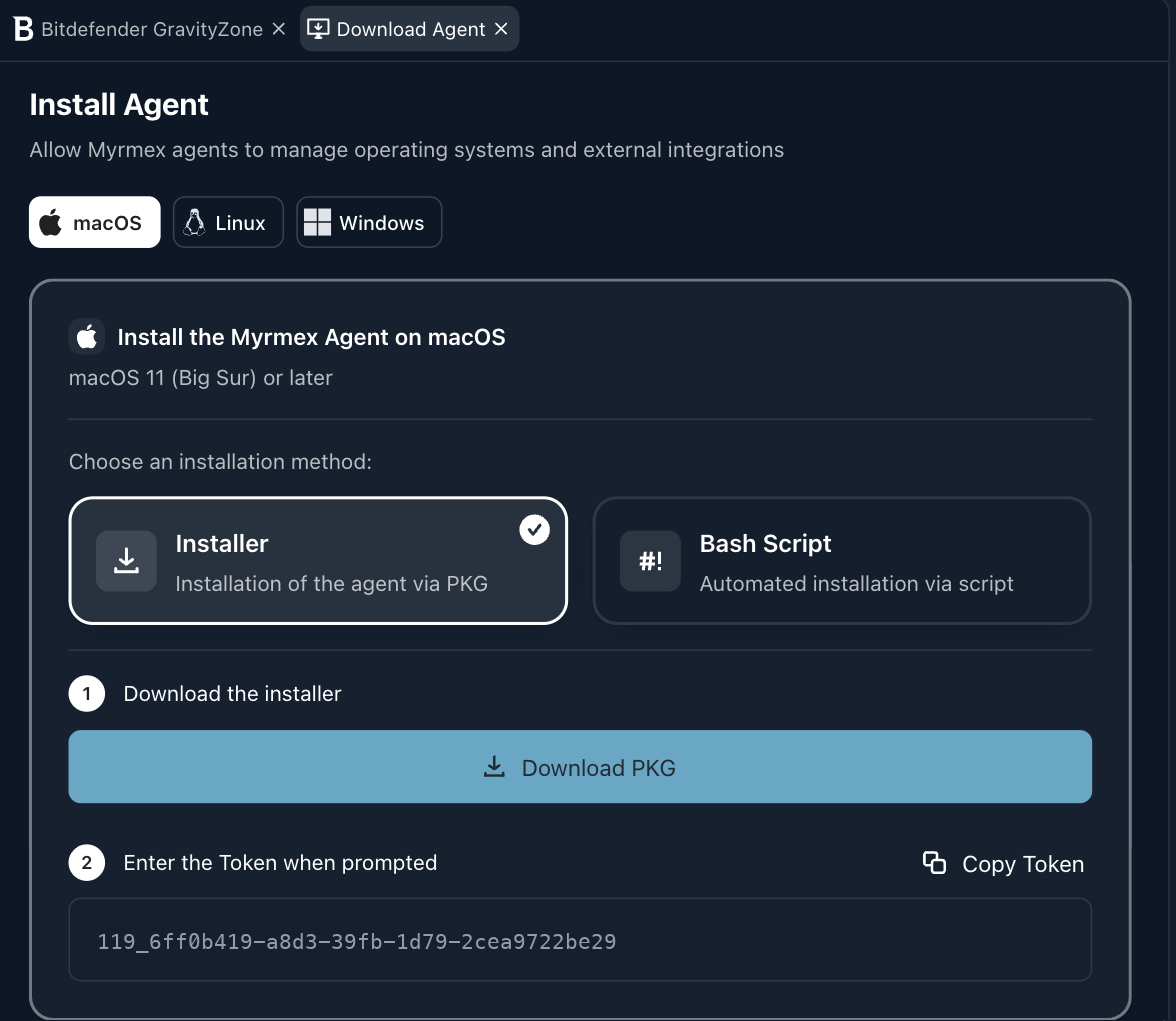Click 'Download the installer' step text

click(x=232, y=693)
